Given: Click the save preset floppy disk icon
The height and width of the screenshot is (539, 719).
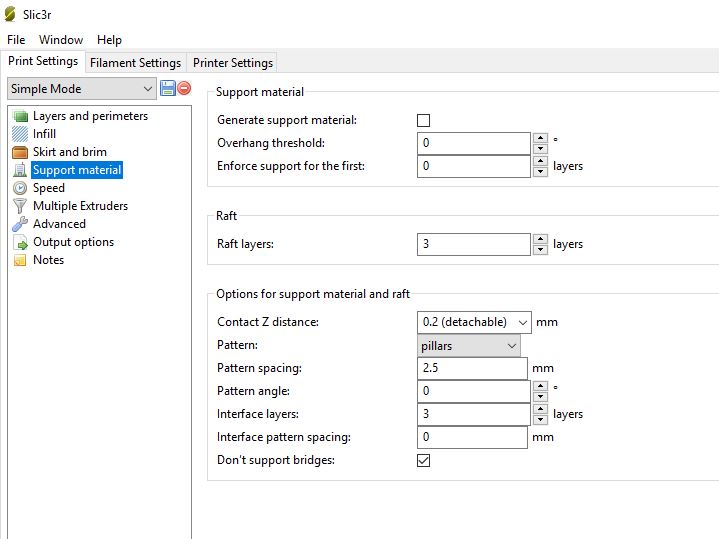Looking at the screenshot, I should (167, 88).
